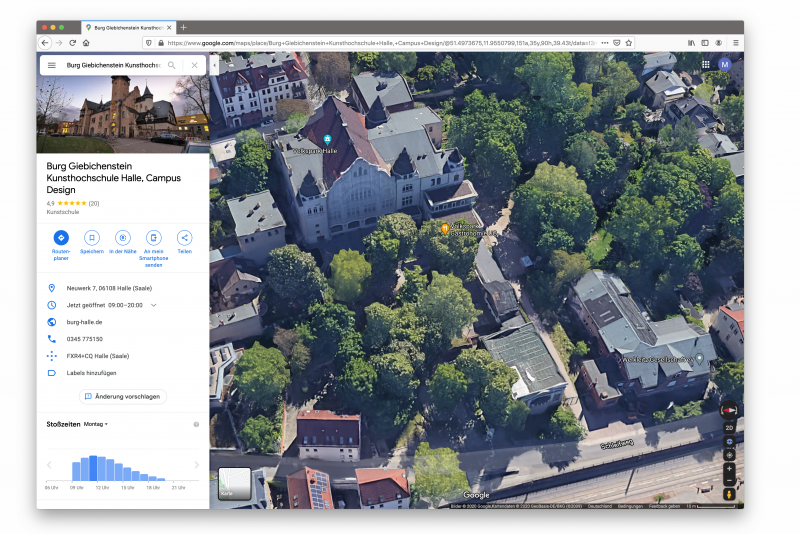Click Änderung vorschlagen button

pyautogui.click(x=122, y=396)
